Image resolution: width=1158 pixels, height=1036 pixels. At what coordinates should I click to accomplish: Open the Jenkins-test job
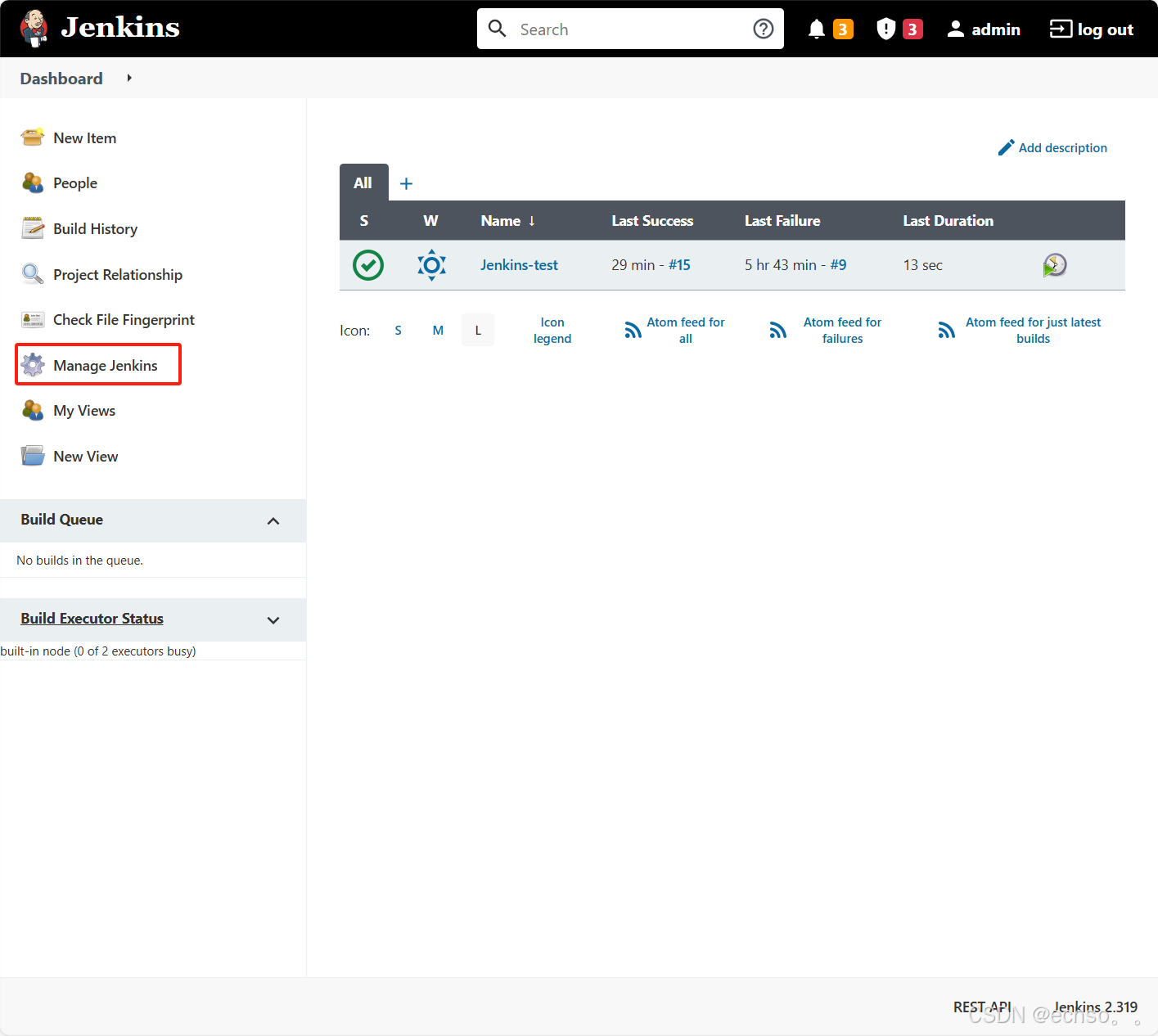pyautogui.click(x=519, y=265)
